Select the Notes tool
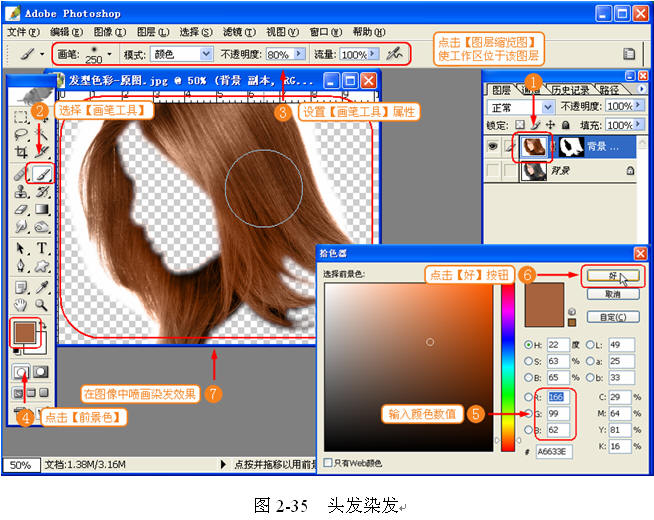Image resolution: width=654 pixels, height=520 pixels. [20, 287]
